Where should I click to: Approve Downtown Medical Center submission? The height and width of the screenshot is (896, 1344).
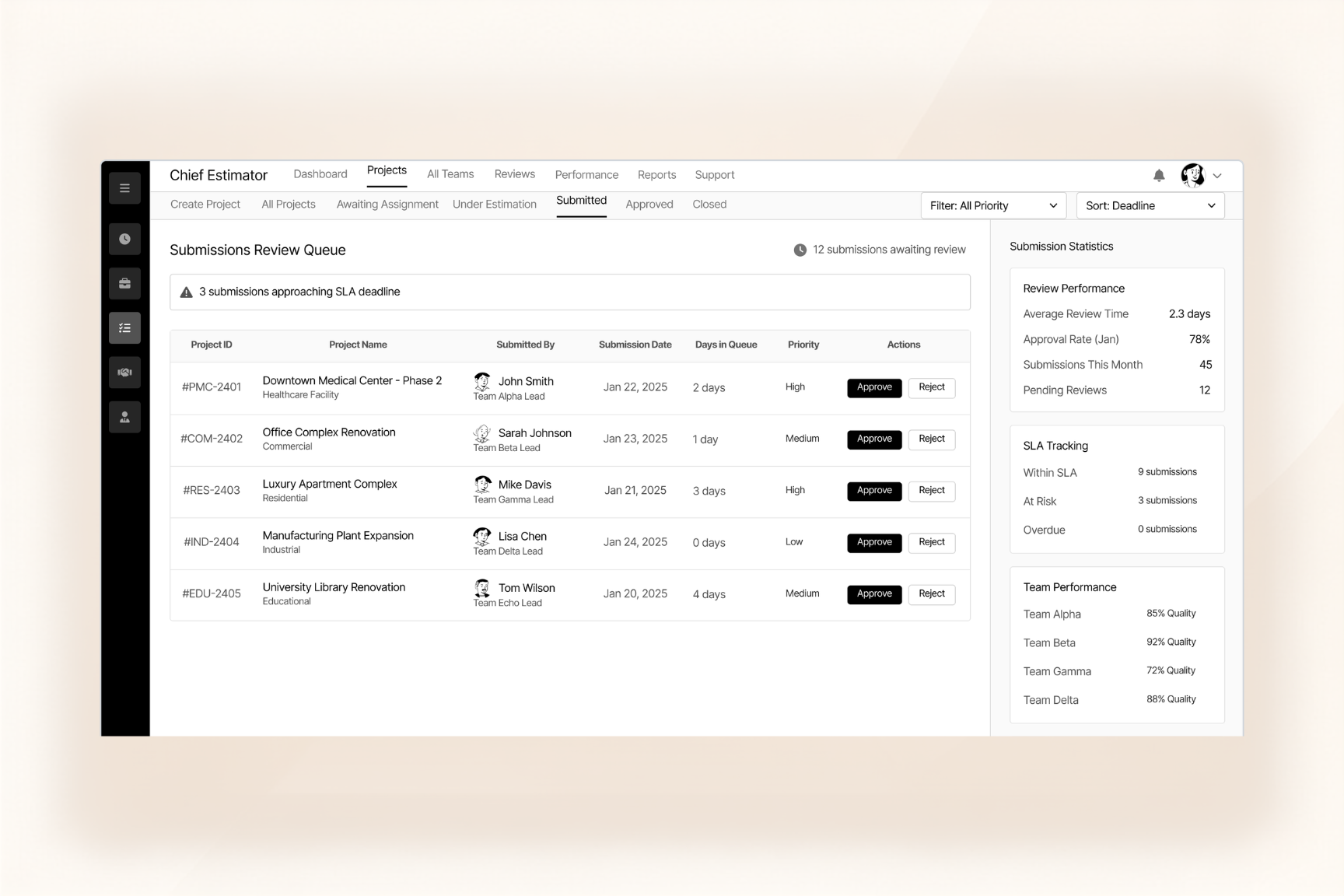(x=874, y=387)
